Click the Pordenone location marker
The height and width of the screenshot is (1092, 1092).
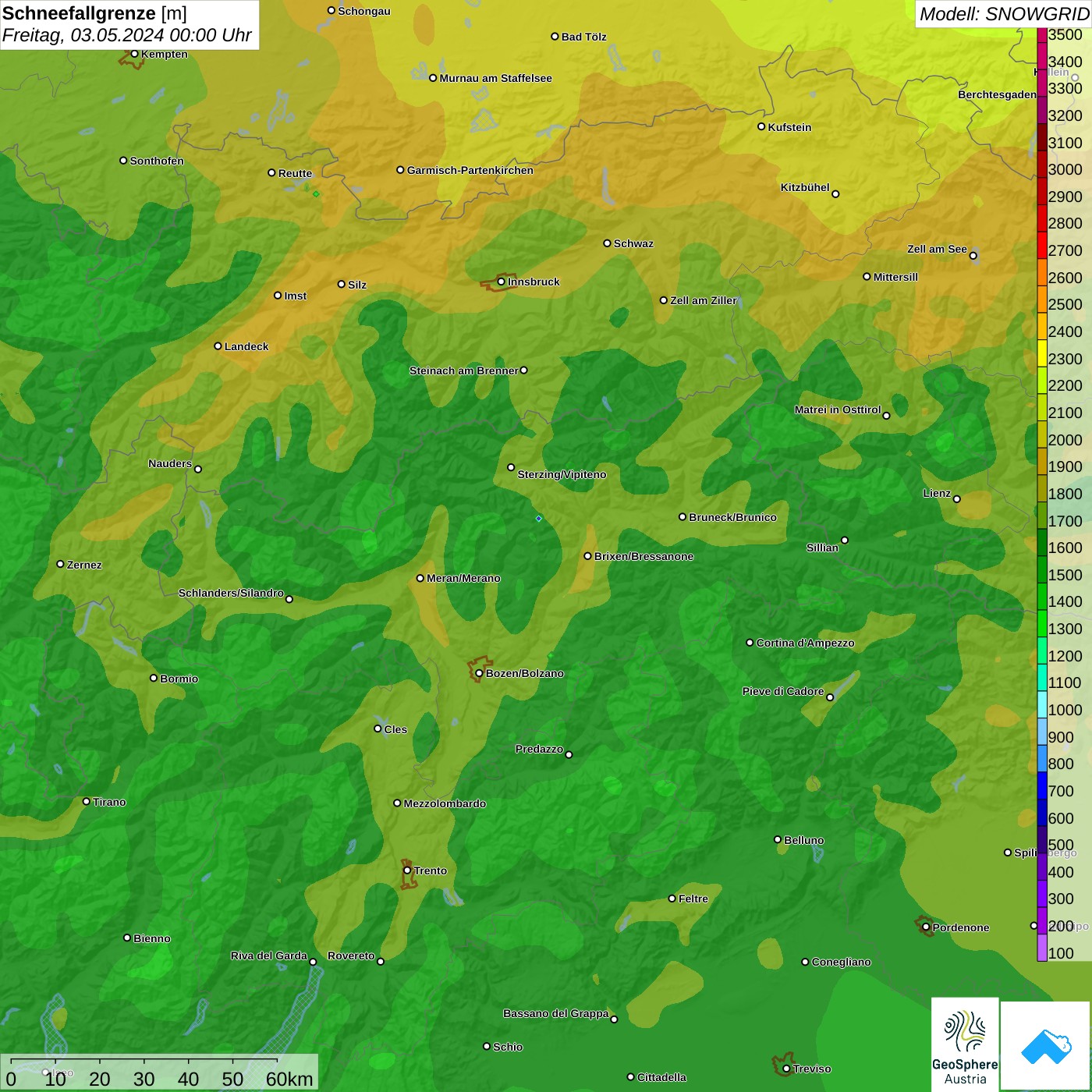(x=926, y=927)
